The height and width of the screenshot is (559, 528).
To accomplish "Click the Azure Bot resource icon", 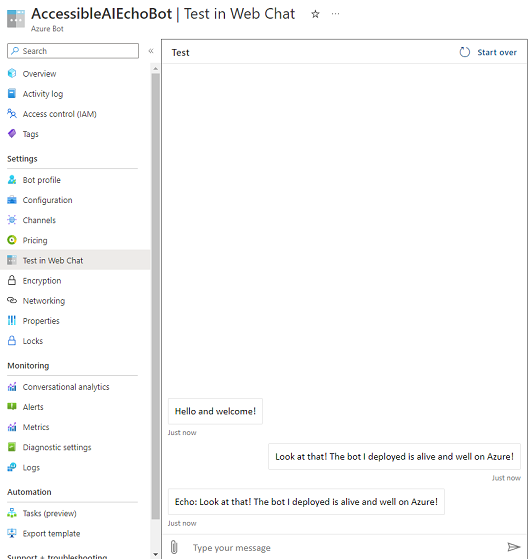I will click(16, 19).
